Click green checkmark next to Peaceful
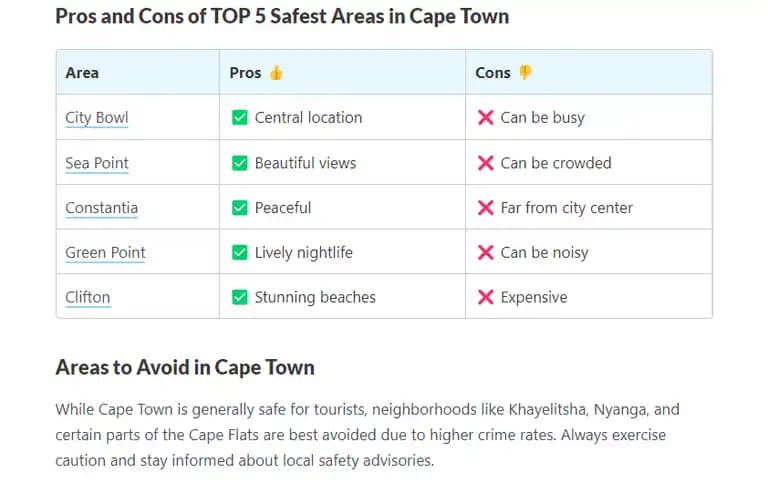 pos(240,208)
